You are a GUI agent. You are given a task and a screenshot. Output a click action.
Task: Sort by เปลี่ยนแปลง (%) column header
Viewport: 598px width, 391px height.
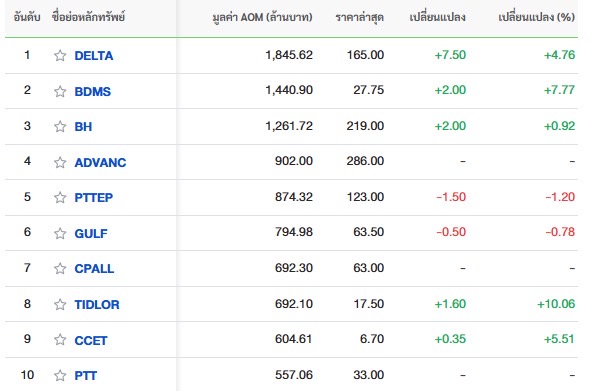coord(537,17)
